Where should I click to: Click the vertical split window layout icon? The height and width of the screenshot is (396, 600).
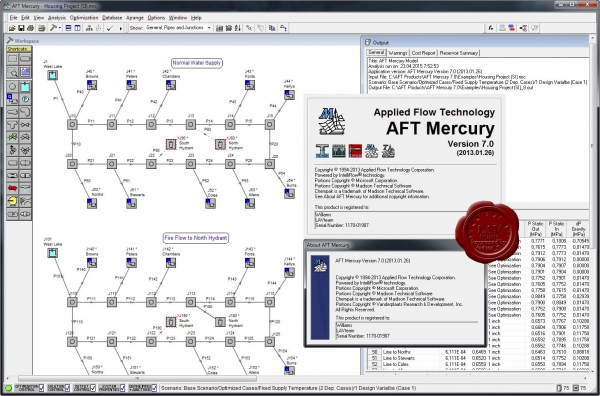pos(78,28)
